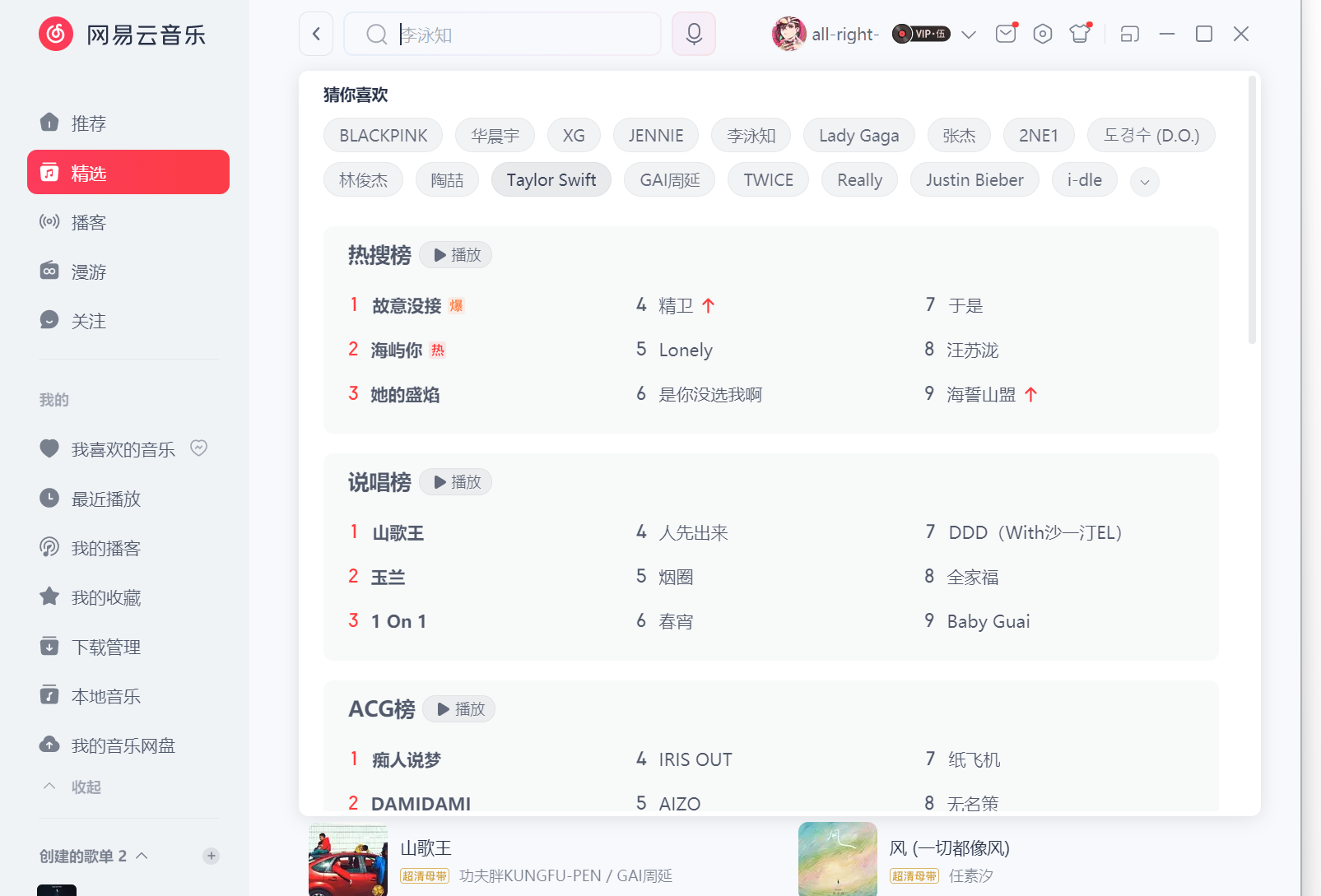The height and width of the screenshot is (896, 1321).
Task: Open the 关注 sidebar page
Action: [x=128, y=320]
